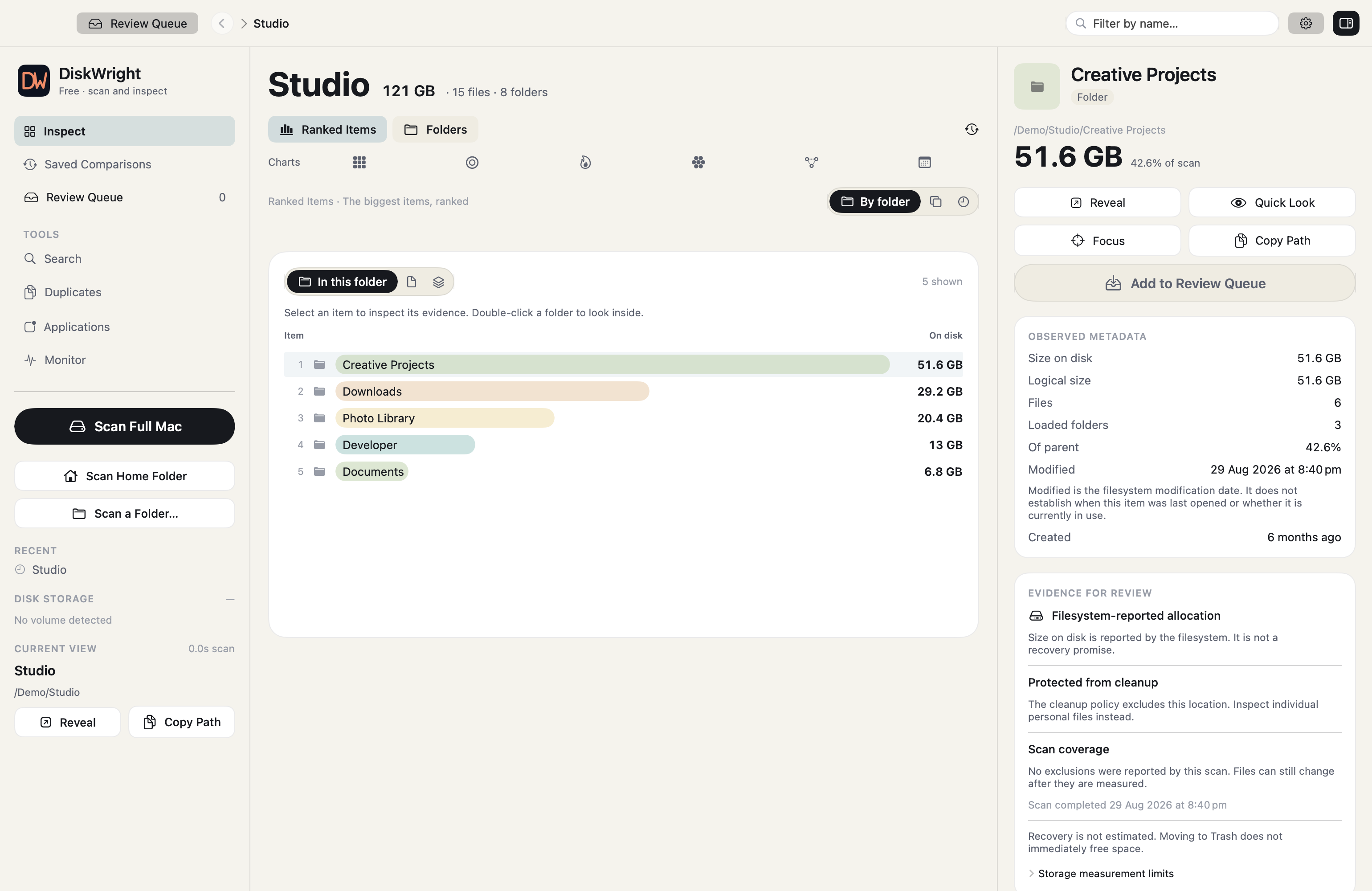1372x891 pixels.
Task: Open the Search tool
Action: point(125,259)
